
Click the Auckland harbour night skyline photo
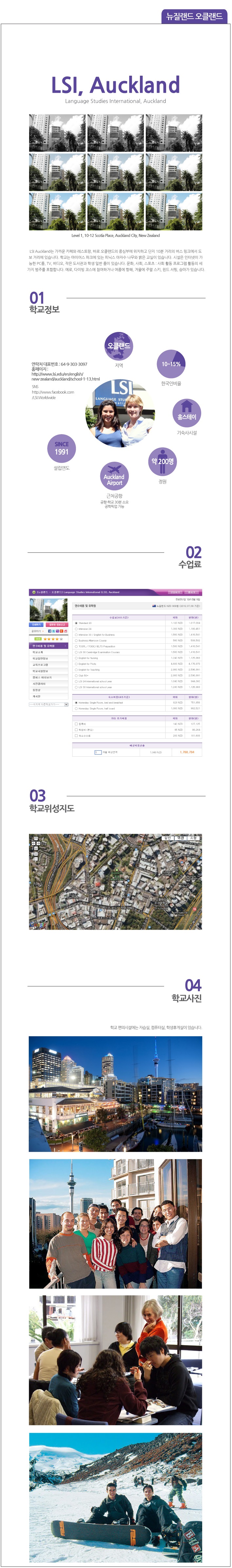pyautogui.click(x=116, y=1094)
